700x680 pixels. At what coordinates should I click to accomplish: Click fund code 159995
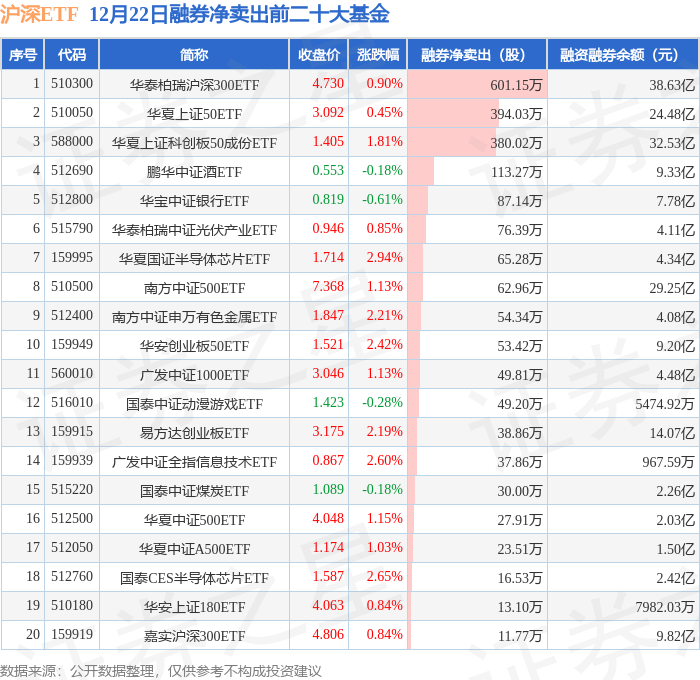[72, 258]
